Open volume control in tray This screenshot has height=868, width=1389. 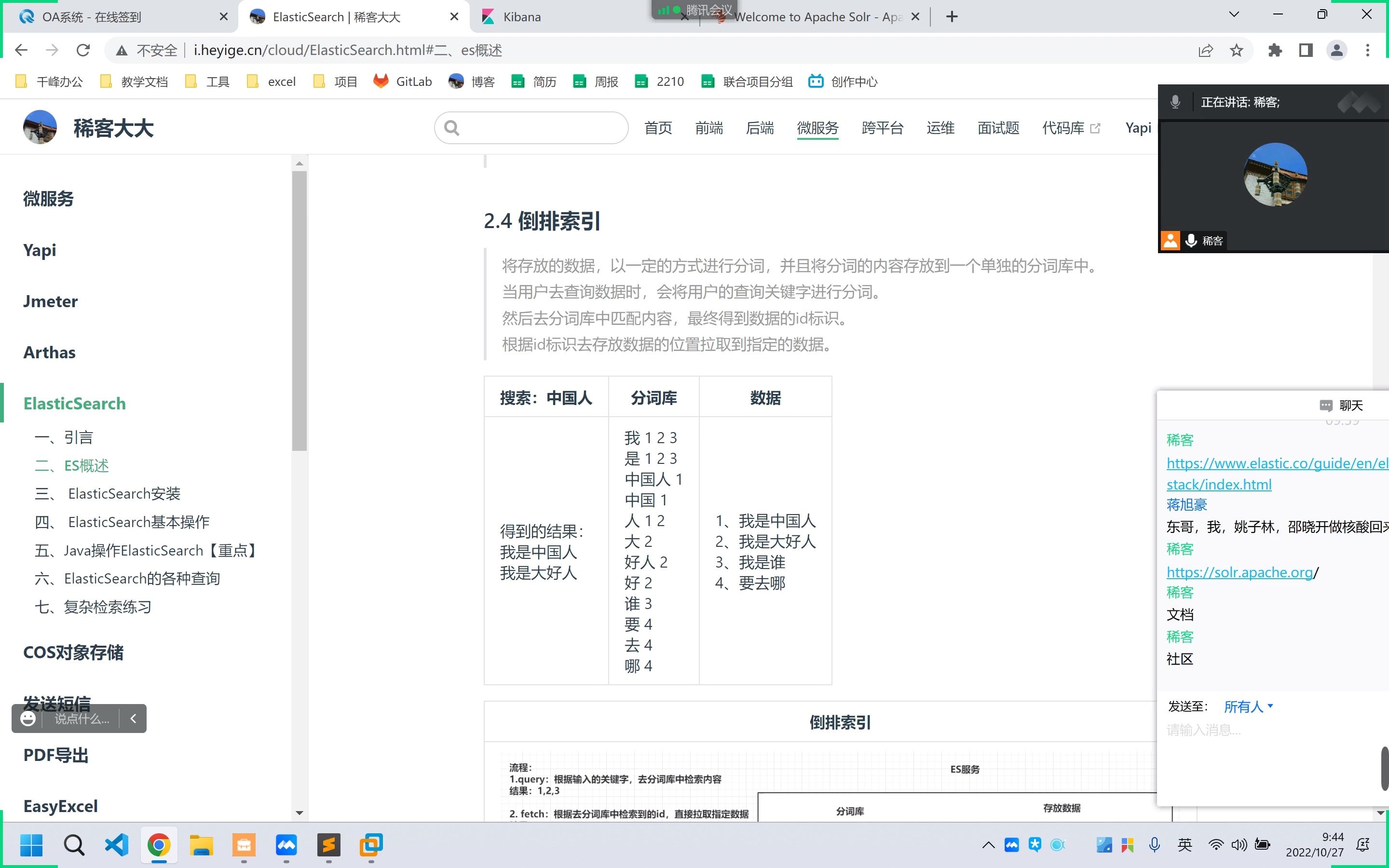[1239, 844]
